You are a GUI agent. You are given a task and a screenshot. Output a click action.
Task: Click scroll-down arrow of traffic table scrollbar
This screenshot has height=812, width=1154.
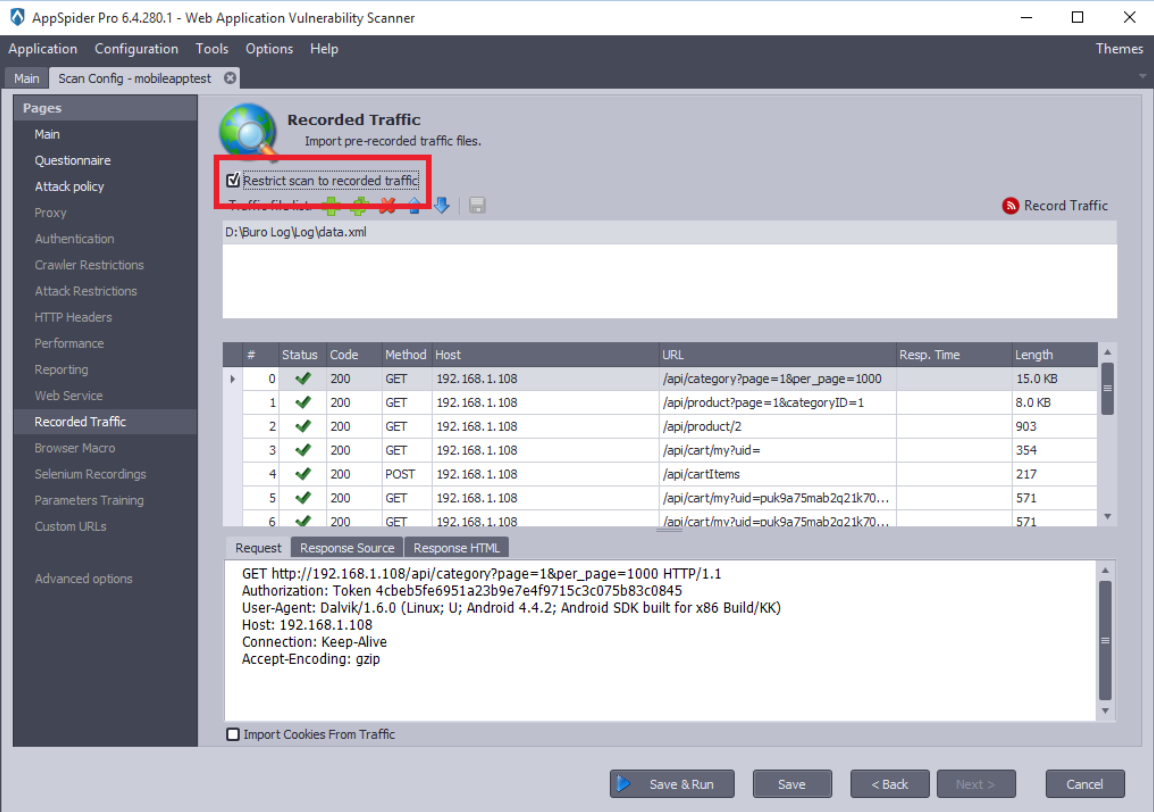pyautogui.click(x=1107, y=517)
